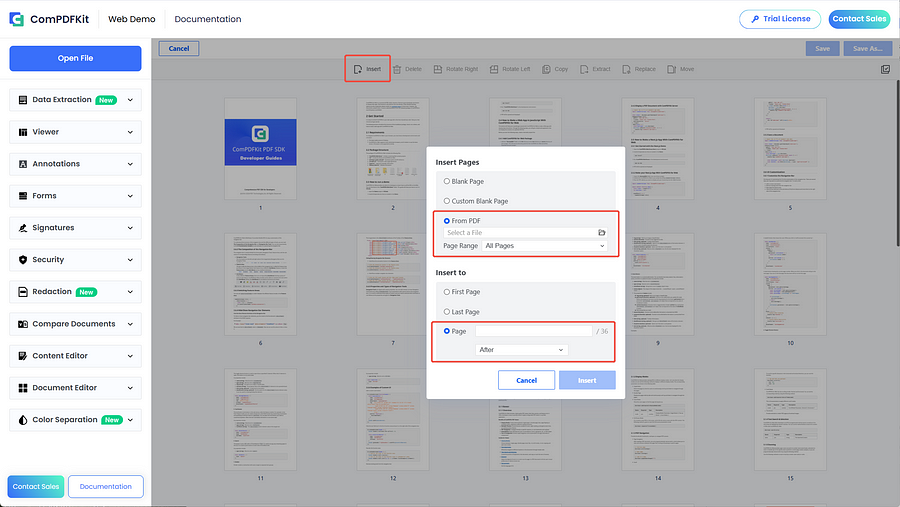Select the Page number radio option

[447, 331]
